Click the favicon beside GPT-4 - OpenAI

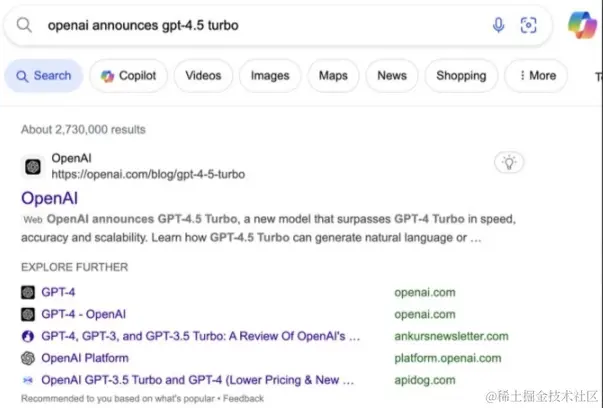(28, 314)
